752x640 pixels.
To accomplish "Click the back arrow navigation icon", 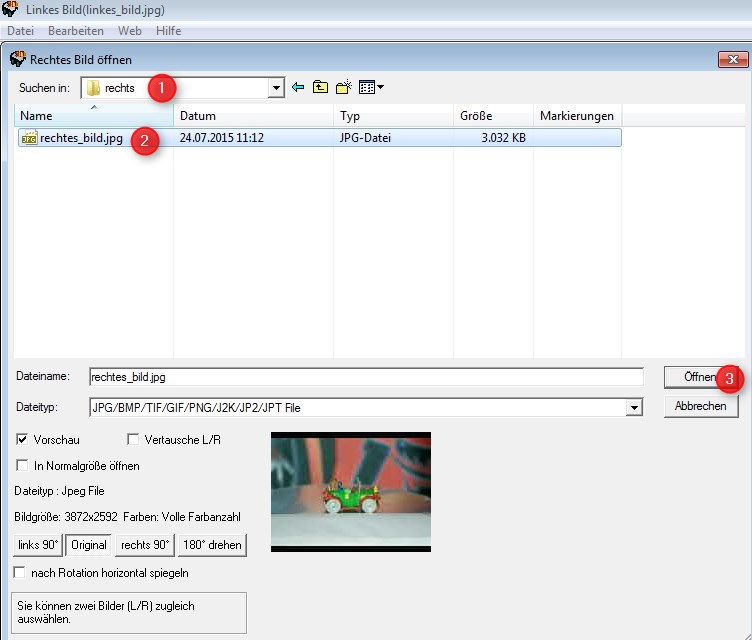I will point(297,88).
